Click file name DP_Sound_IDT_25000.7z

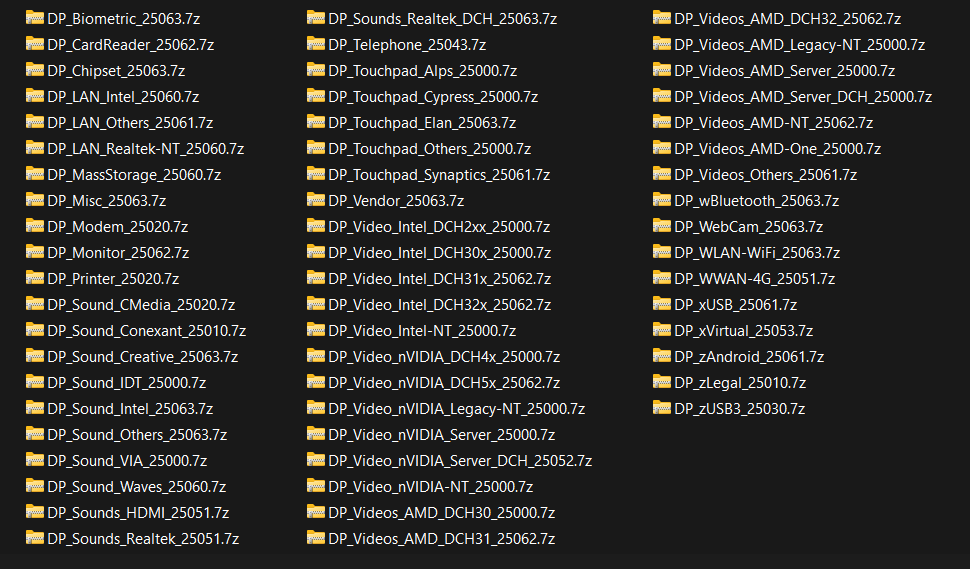[x=127, y=383]
